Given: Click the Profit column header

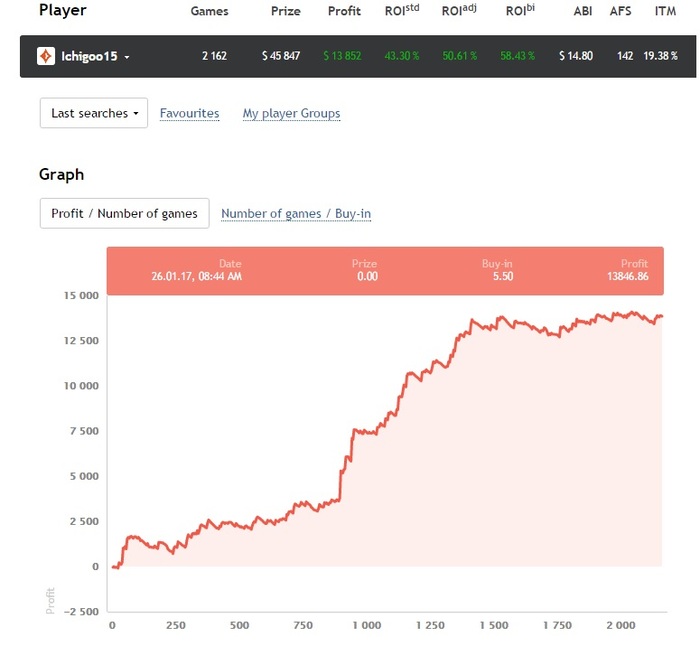Looking at the screenshot, I should point(344,11).
